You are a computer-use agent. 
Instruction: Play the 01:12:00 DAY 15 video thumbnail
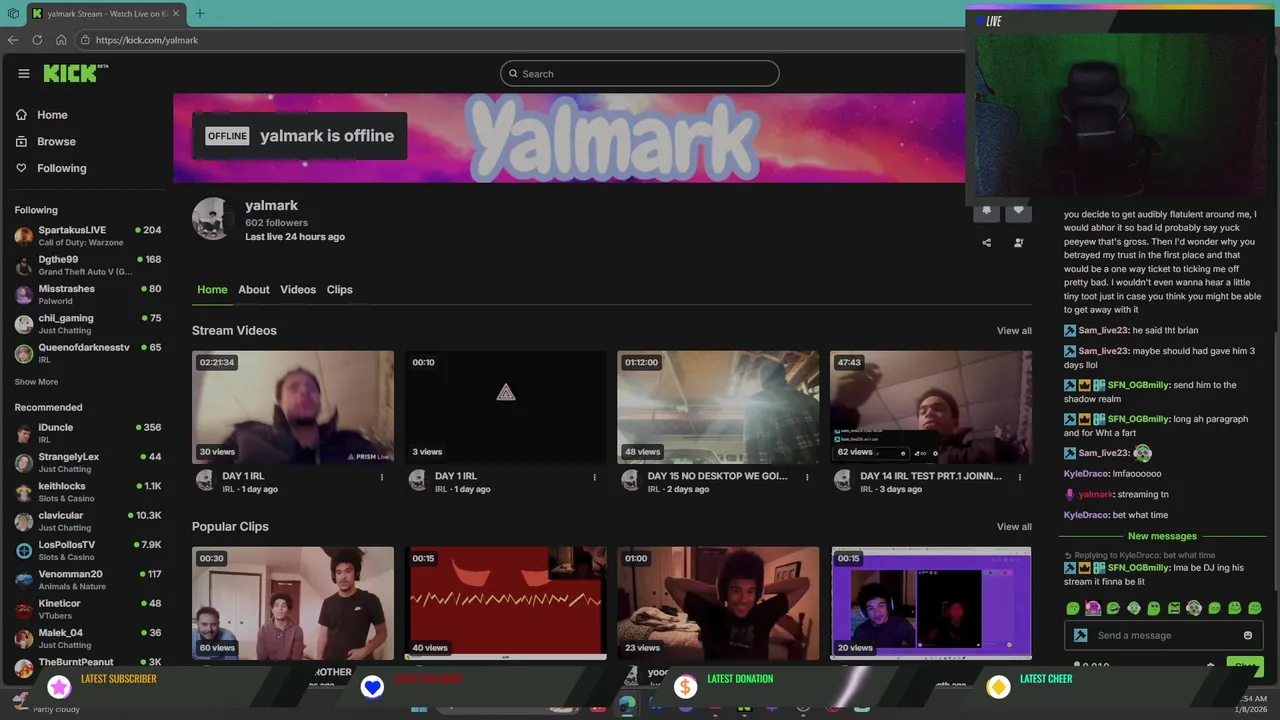[718, 407]
